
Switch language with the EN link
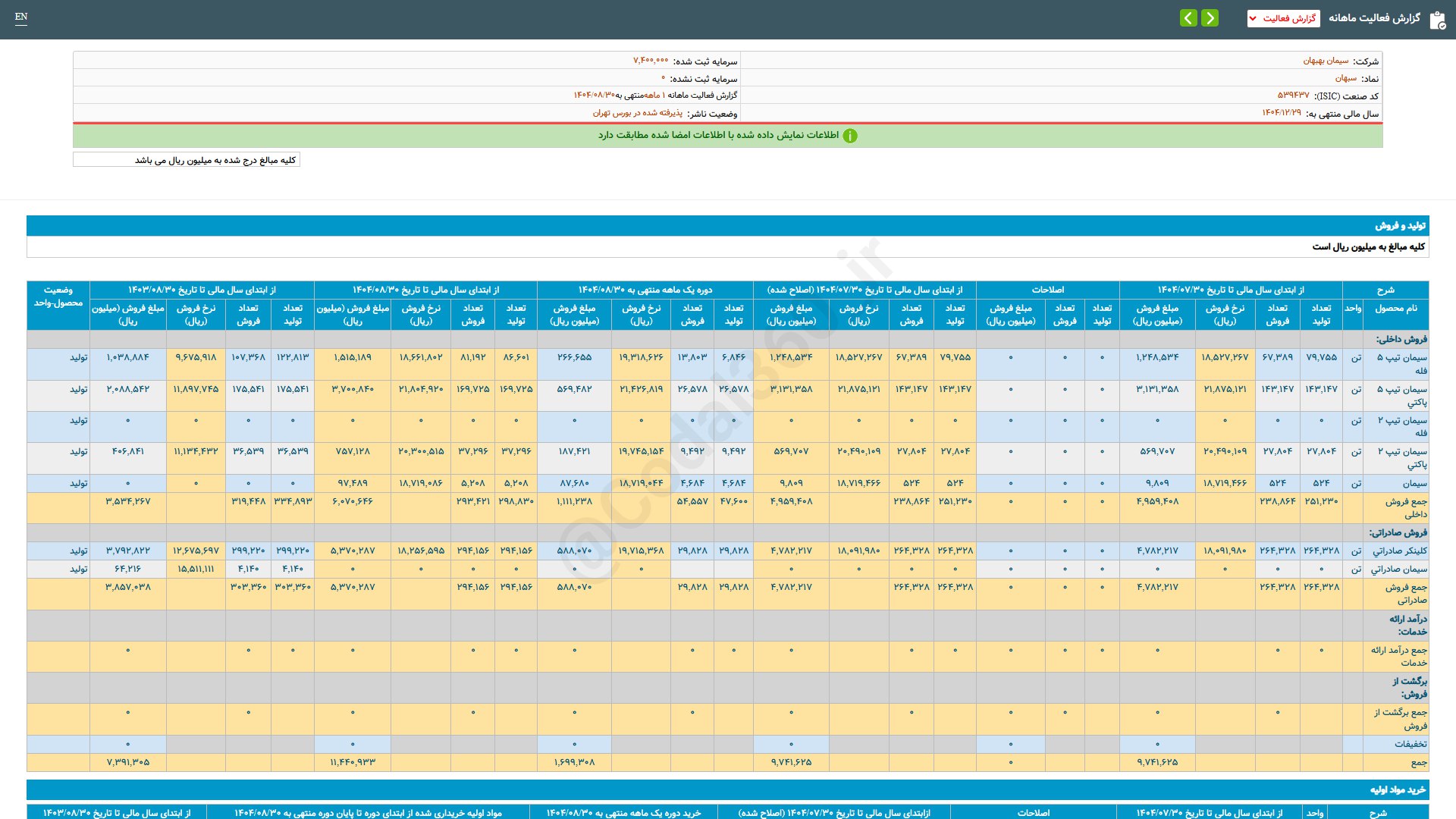pyautogui.click(x=21, y=17)
